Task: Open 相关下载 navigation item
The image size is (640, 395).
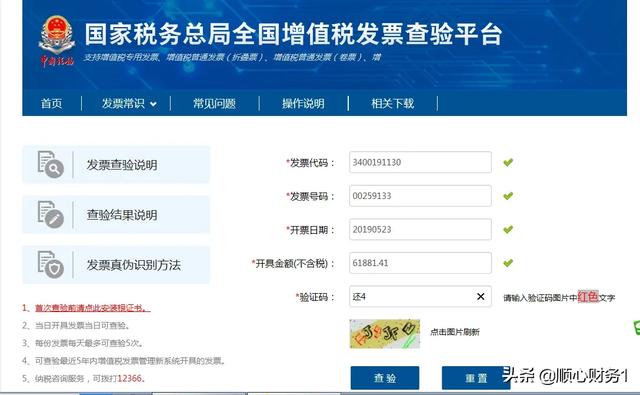Action: point(392,104)
